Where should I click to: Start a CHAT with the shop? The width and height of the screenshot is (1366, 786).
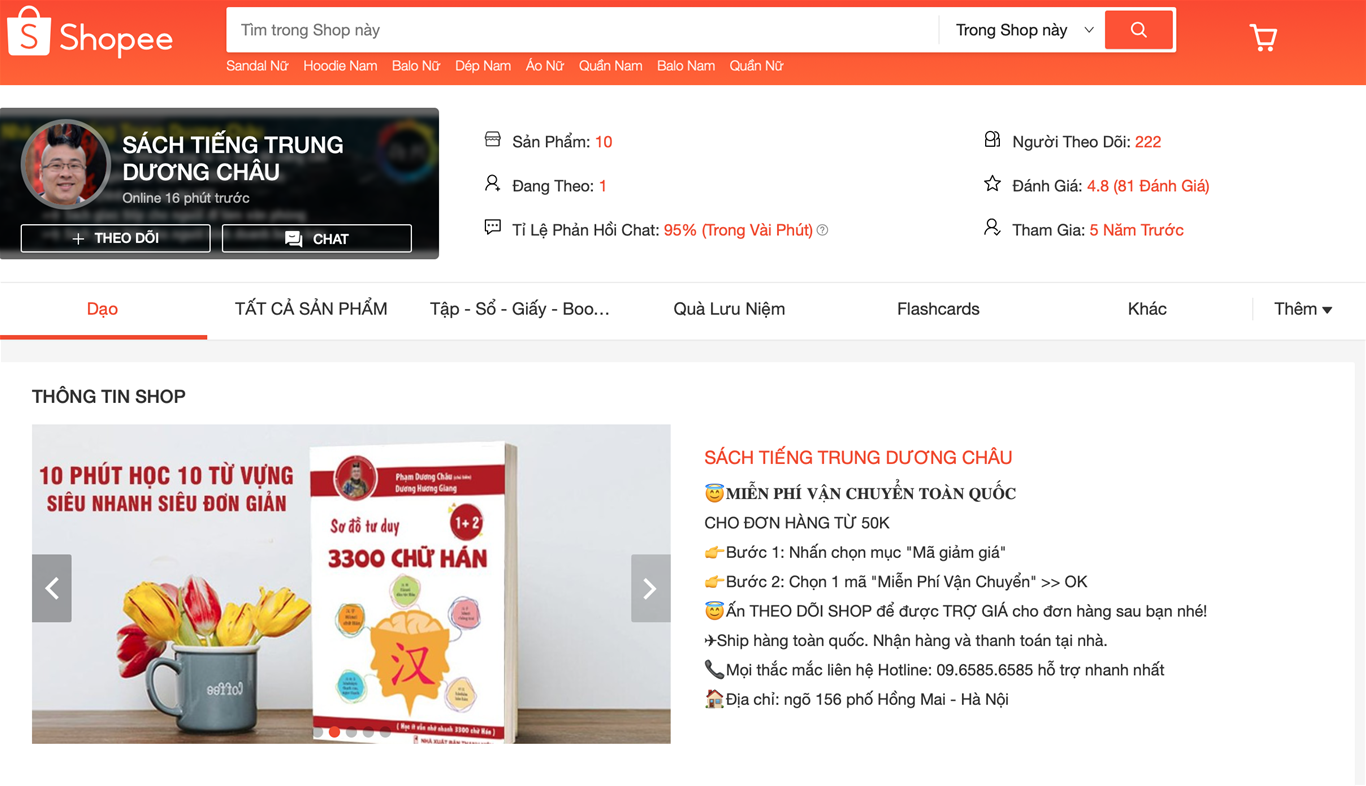click(x=317, y=238)
